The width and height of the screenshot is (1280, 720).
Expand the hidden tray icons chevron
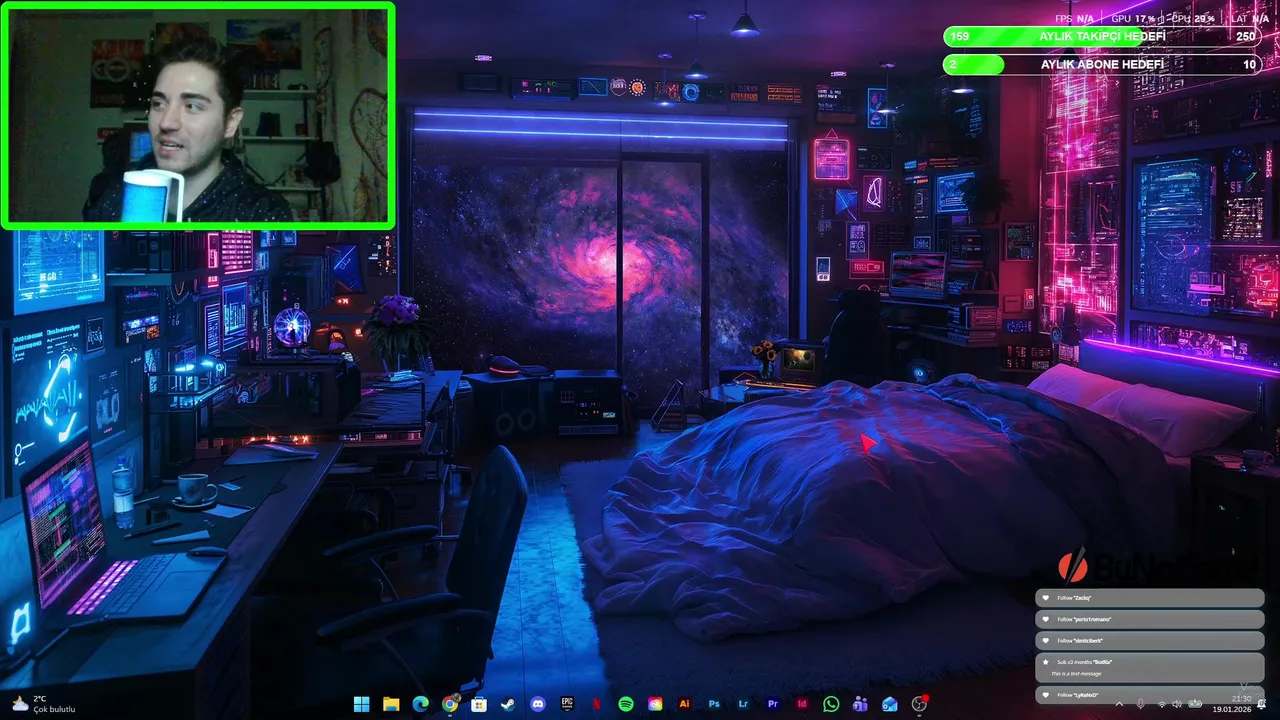click(x=1119, y=704)
